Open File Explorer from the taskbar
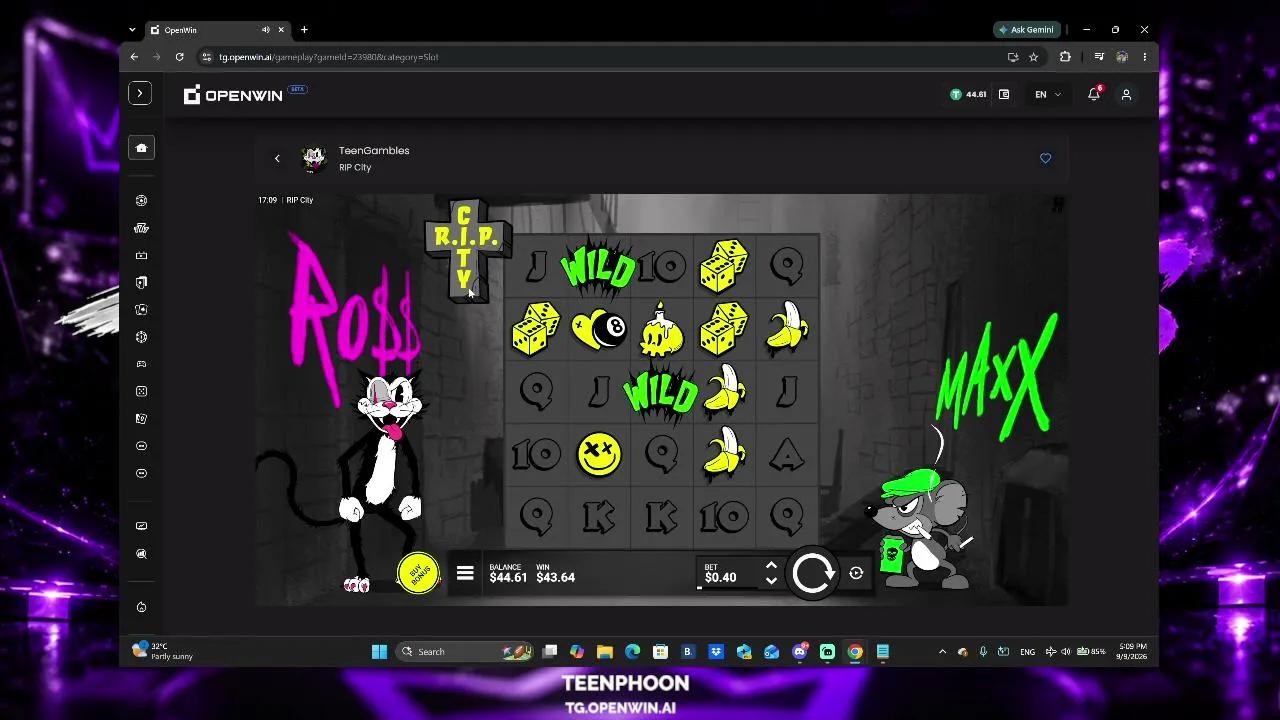 604,651
